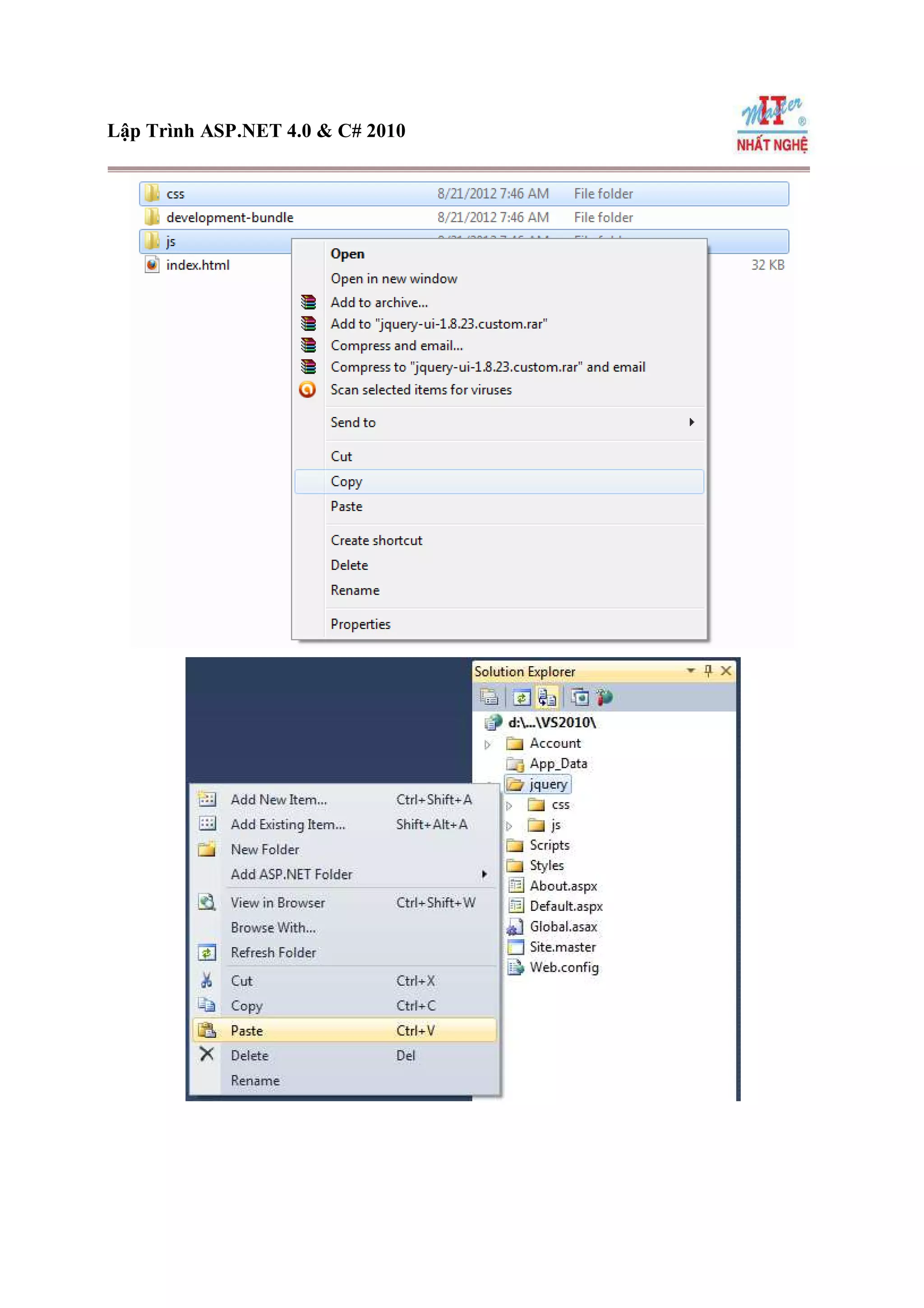
Task: Select Default.aspx in Solution Explorer
Action: pyautogui.click(x=565, y=906)
